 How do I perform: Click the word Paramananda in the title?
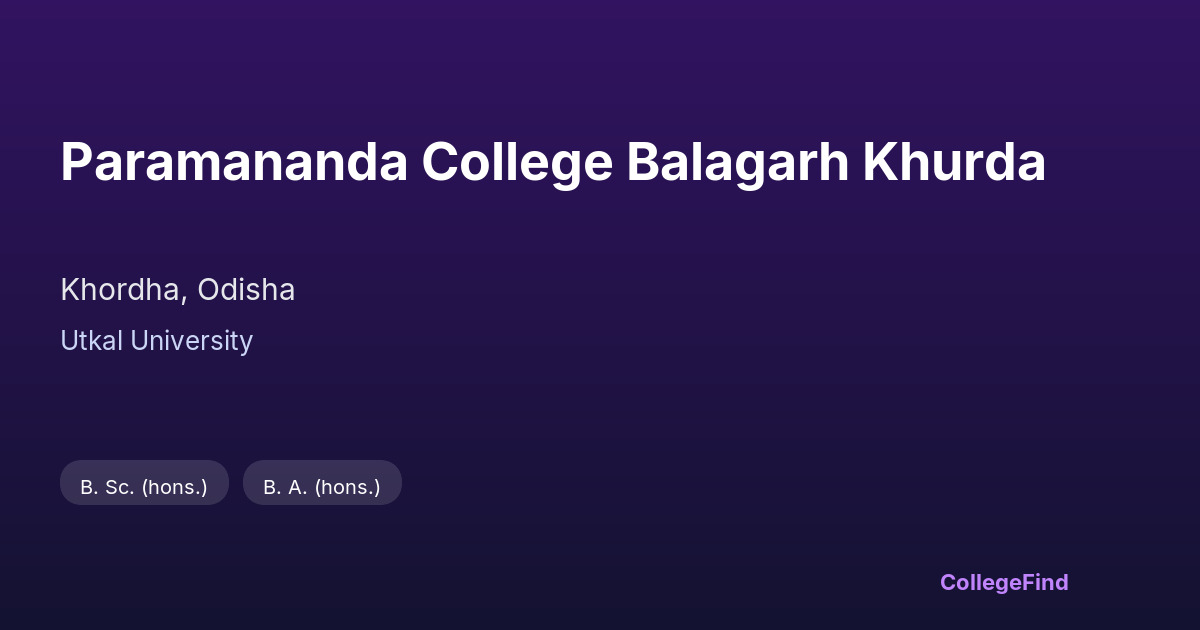233,162
